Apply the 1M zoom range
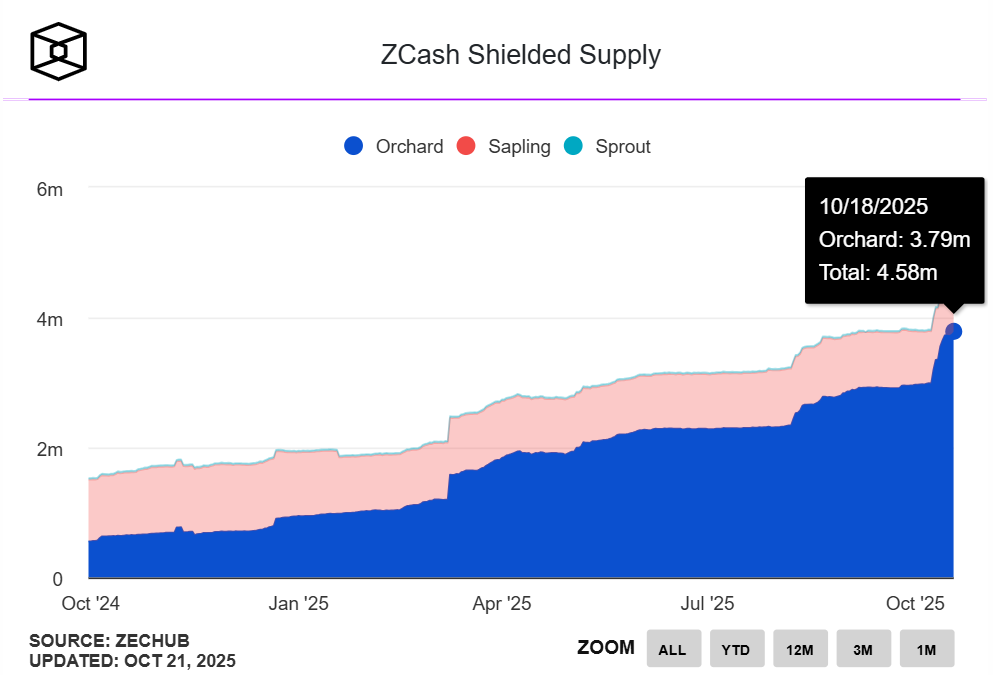The width and height of the screenshot is (993, 675). coord(926,648)
